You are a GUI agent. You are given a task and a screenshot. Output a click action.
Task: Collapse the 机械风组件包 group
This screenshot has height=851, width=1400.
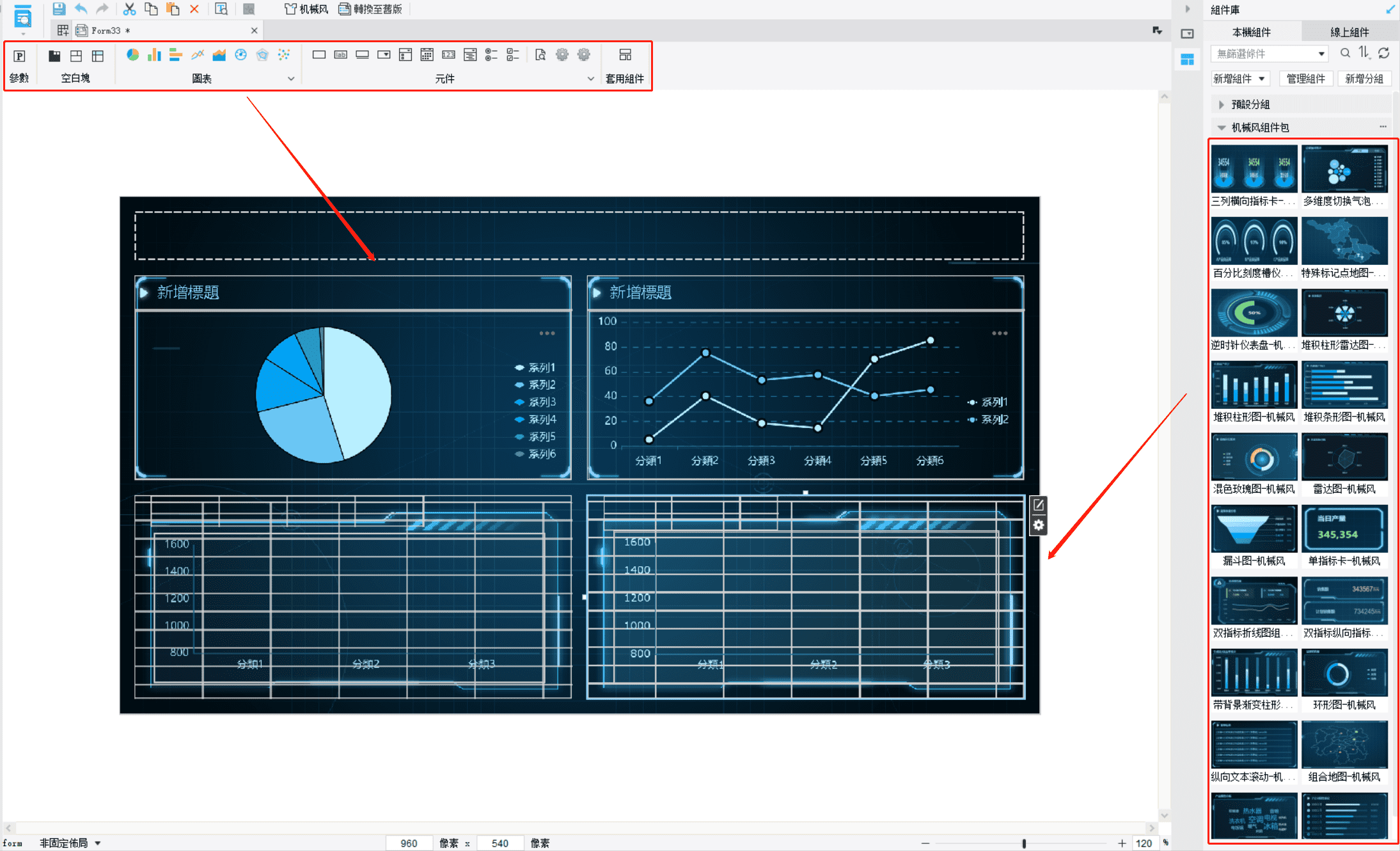(x=1221, y=127)
